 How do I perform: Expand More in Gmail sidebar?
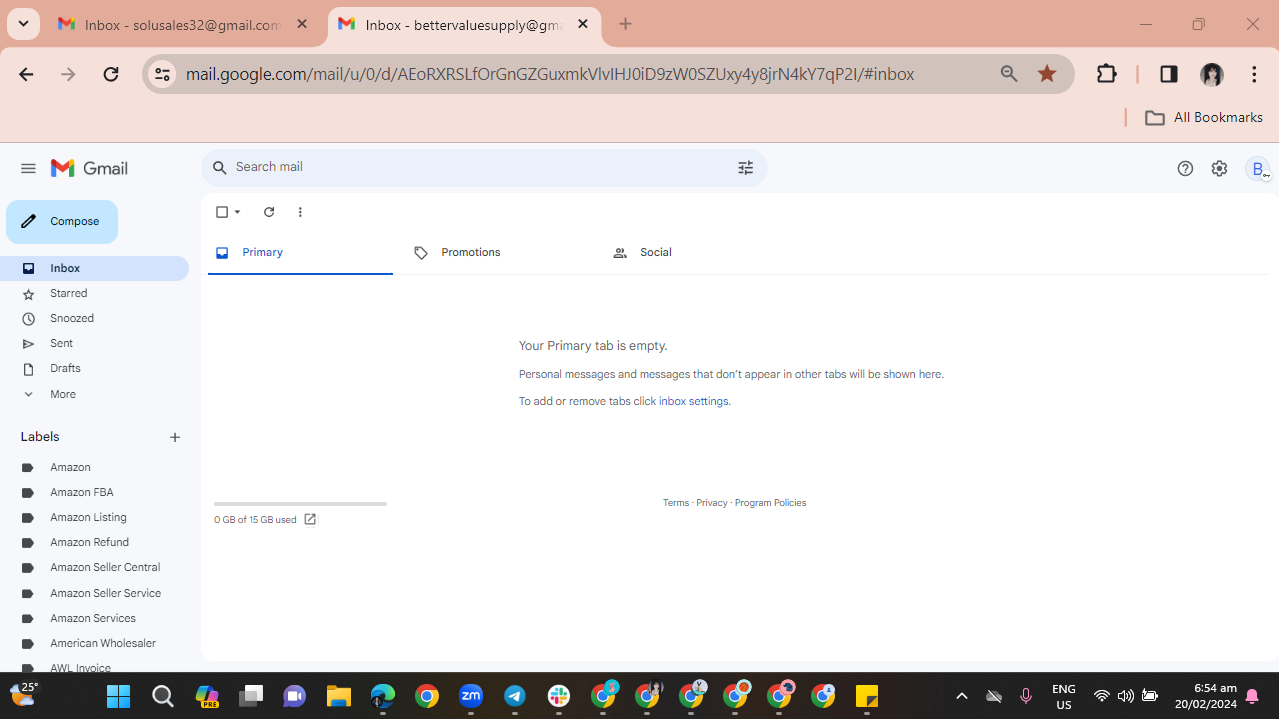pos(62,394)
